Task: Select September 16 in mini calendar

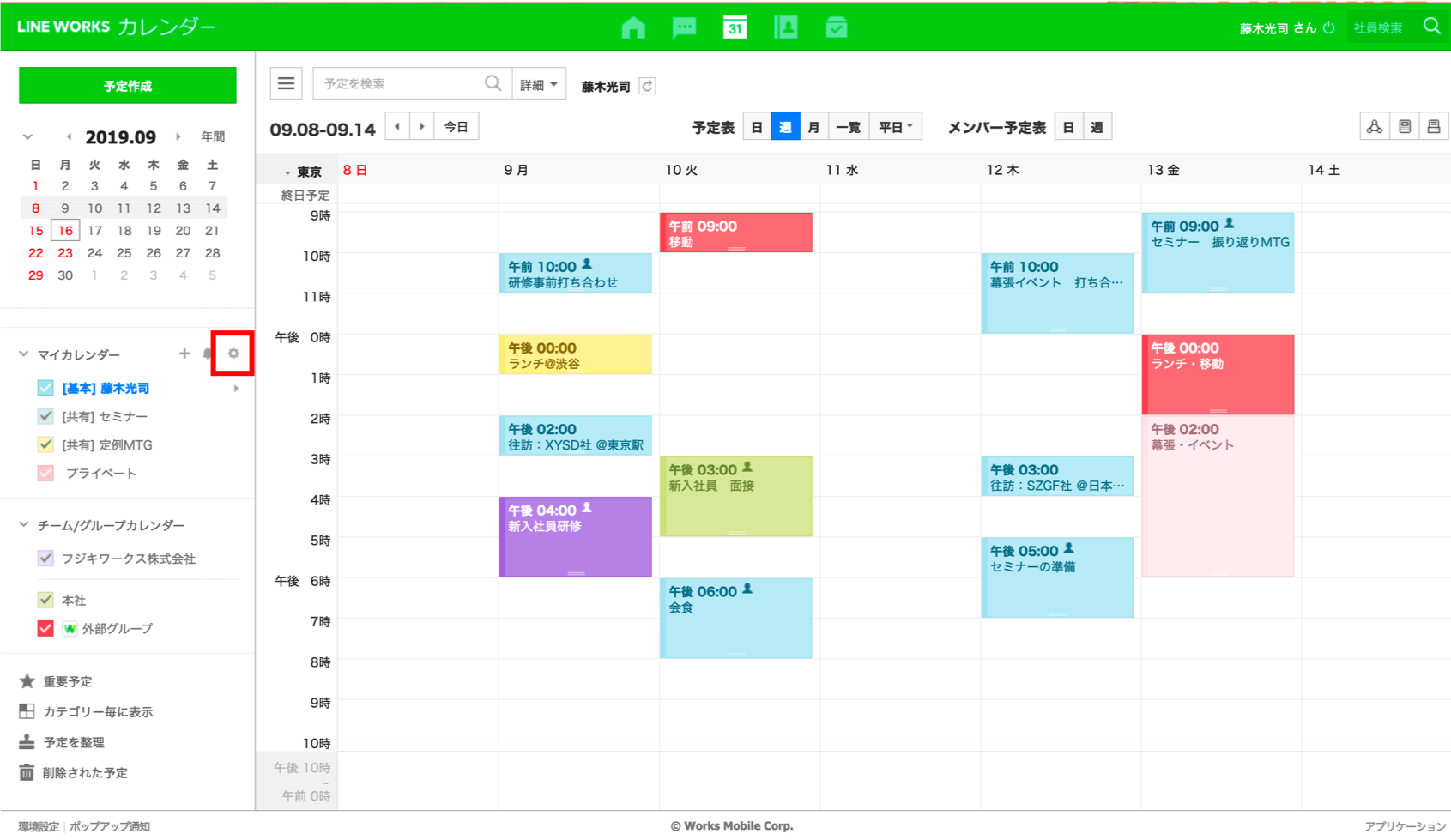Action: coord(65,231)
